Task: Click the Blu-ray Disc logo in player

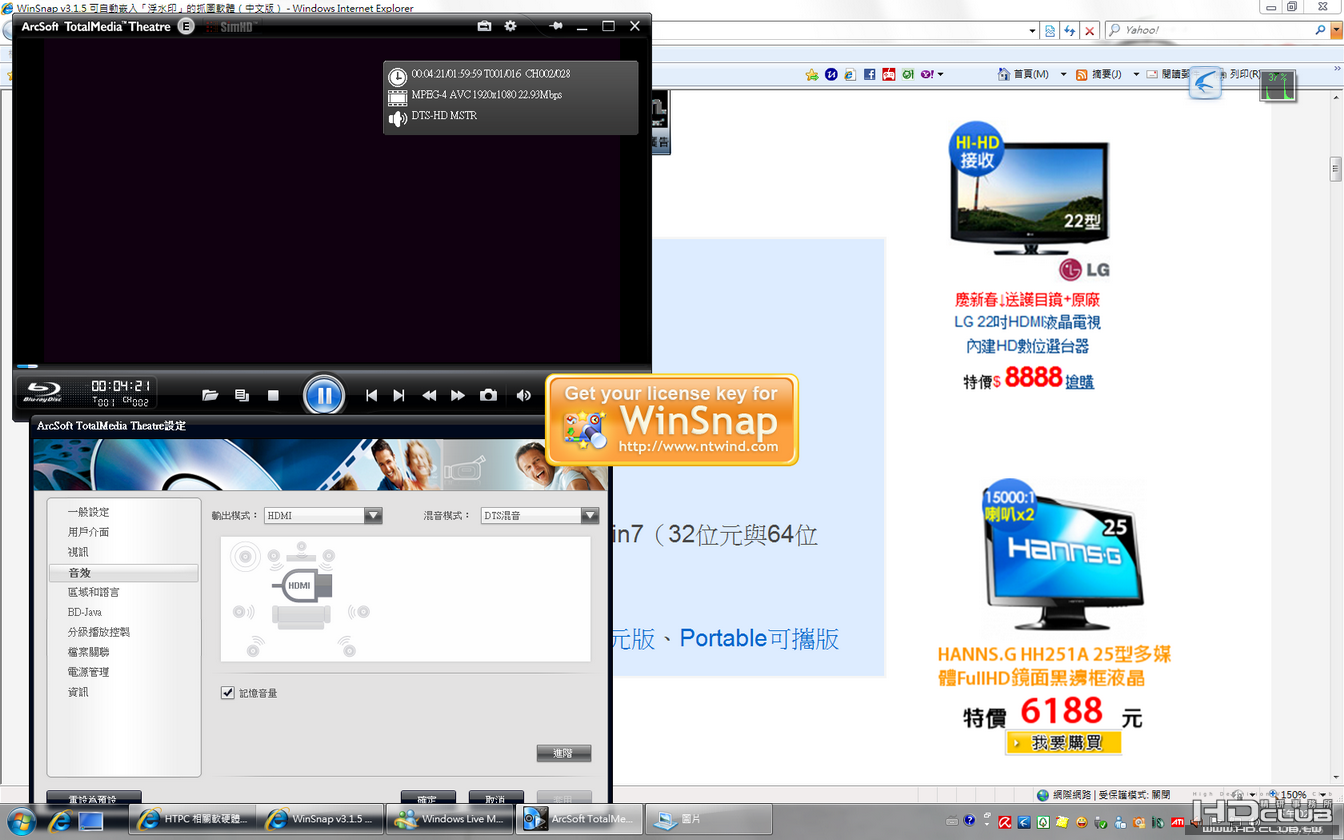Action: tap(43, 392)
